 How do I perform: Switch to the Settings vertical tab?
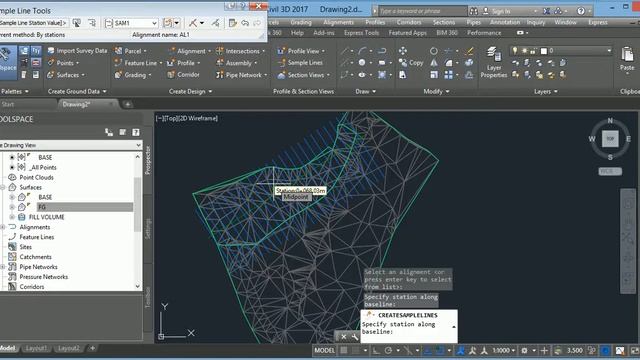point(148,229)
